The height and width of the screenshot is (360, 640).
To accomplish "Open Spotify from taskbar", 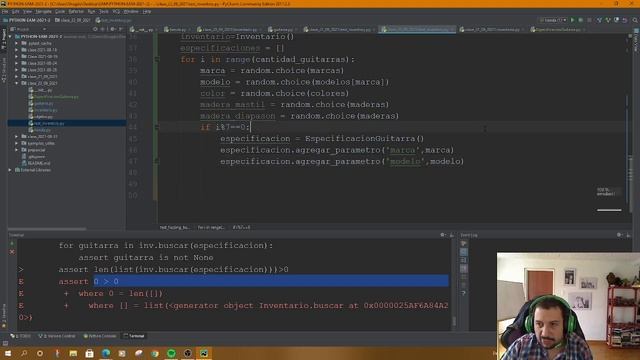I will pos(171,353).
